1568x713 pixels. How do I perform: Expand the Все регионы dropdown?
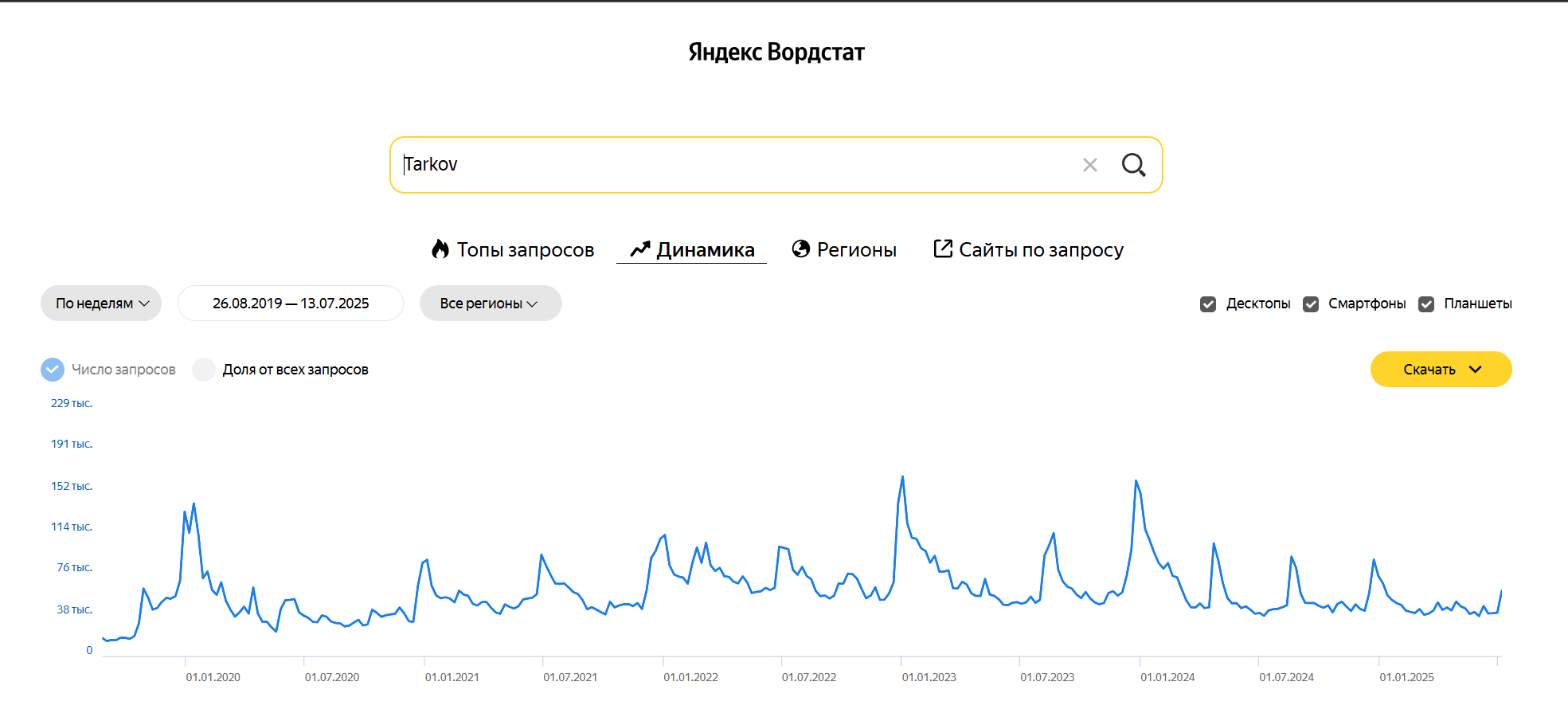pos(491,304)
